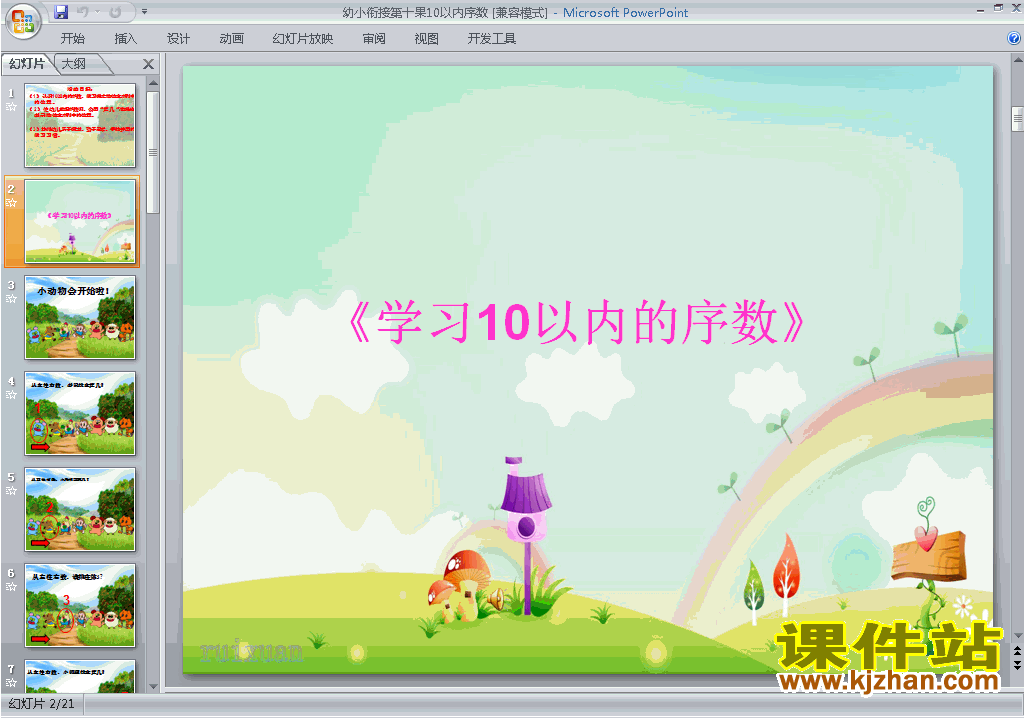Select the slide 6 thumbnail
Viewport: 1024px width, 718px height.
click(80, 606)
